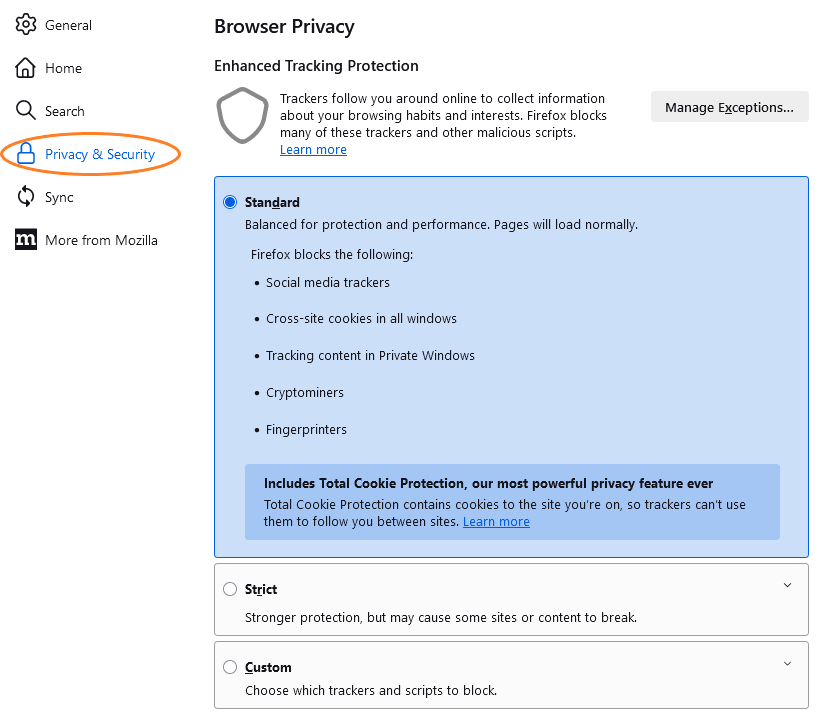Screen dimensions: 829x724
Task: Select the Strict protection radio button
Action: click(230, 589)
